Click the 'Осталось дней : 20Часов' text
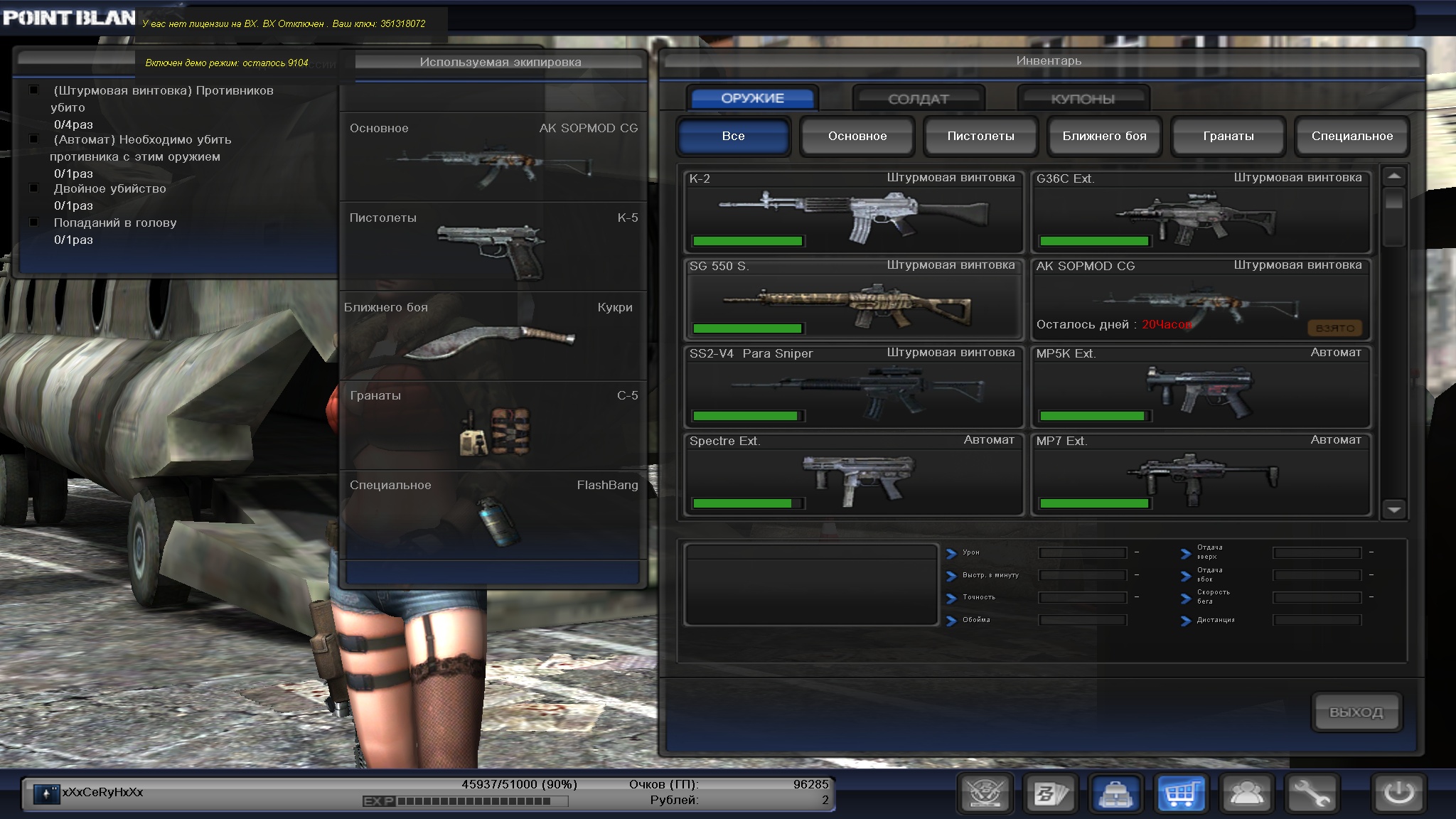The width and height of the screenshot is (1456, 819). (x=1114, y=324)
